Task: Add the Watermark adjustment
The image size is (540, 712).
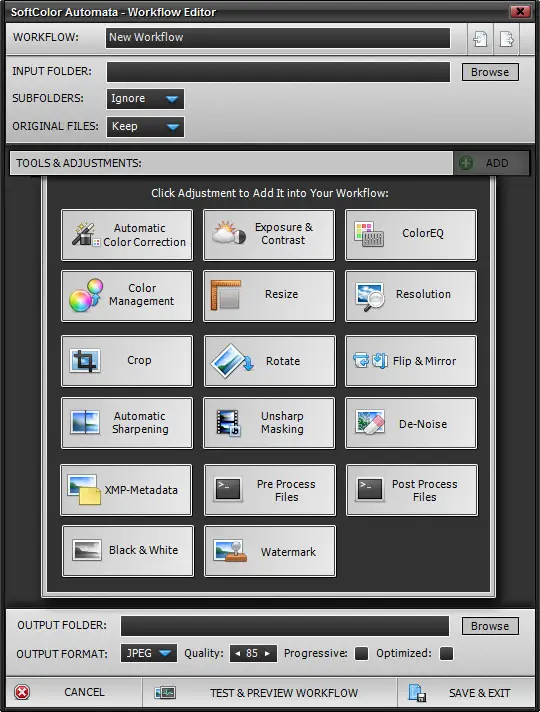Action: (270, 551)
